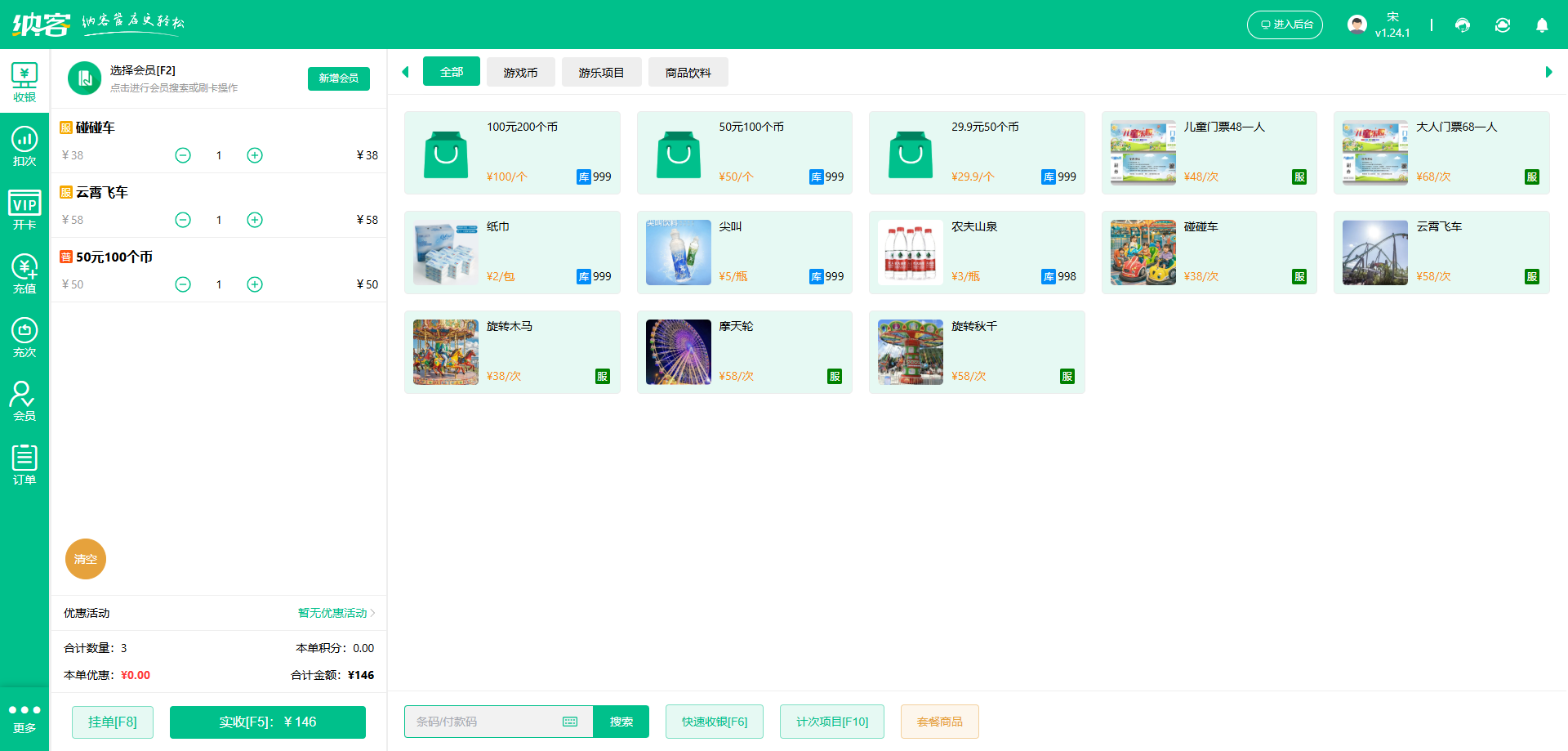The width and height of the screenshot is (1568, 751).
Task: Select the 商品饮料 category tab
Action: tap(688, 72)
